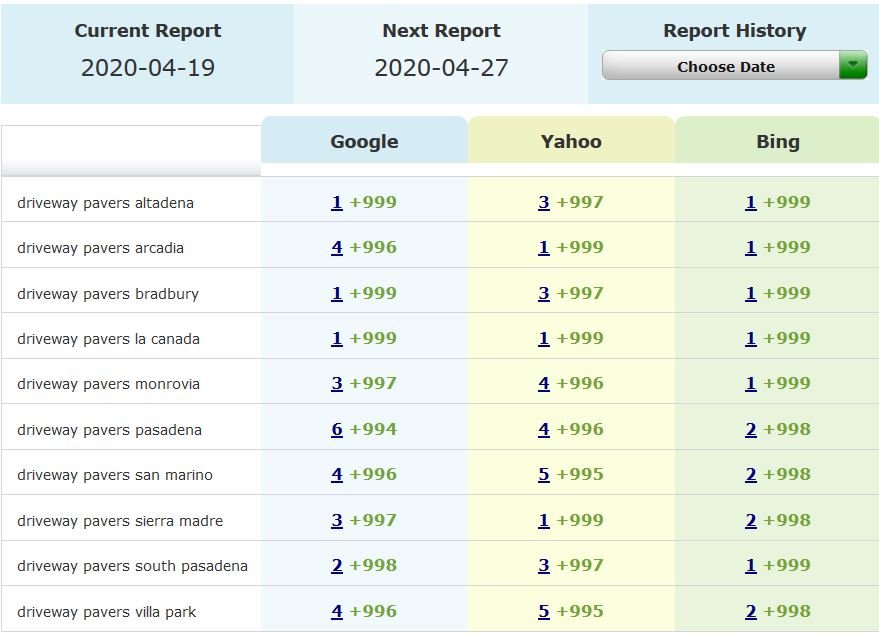Screen dimensions: 879x635
Task: Select the Google column header
Action: click(364, 141)
